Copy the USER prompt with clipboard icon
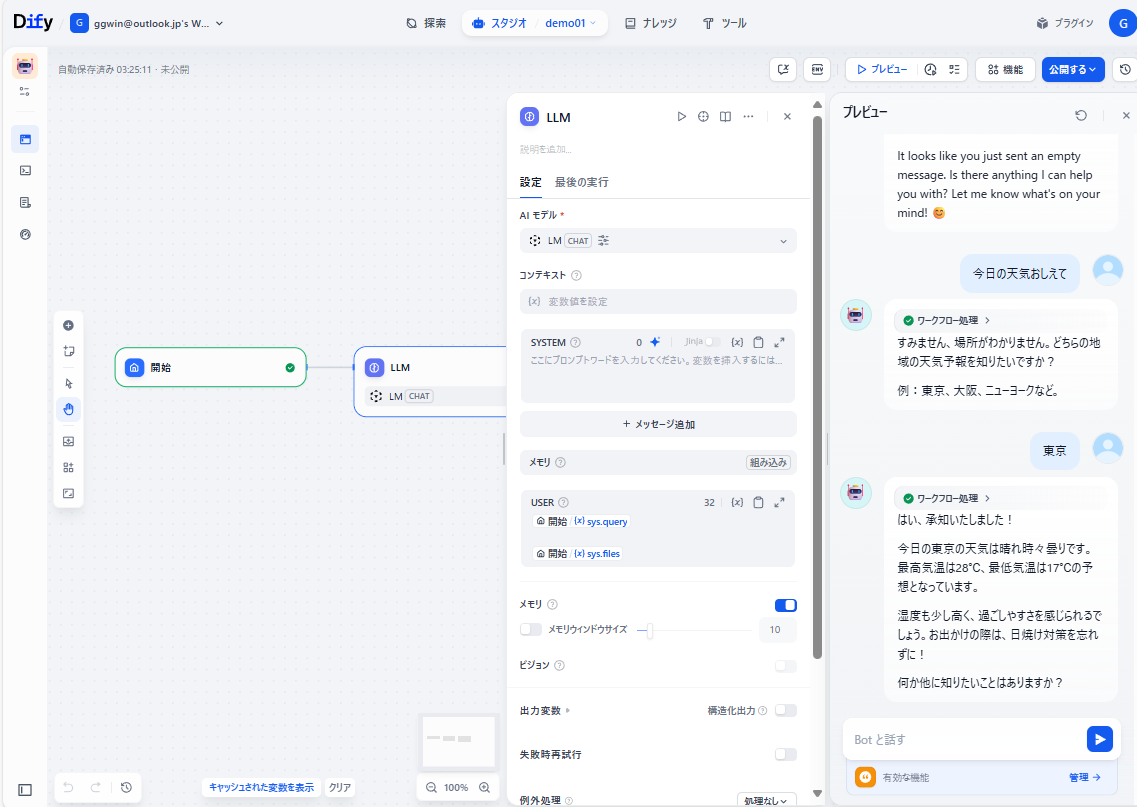Screen dimensions: 1137x807 click(x=758, y=502)
